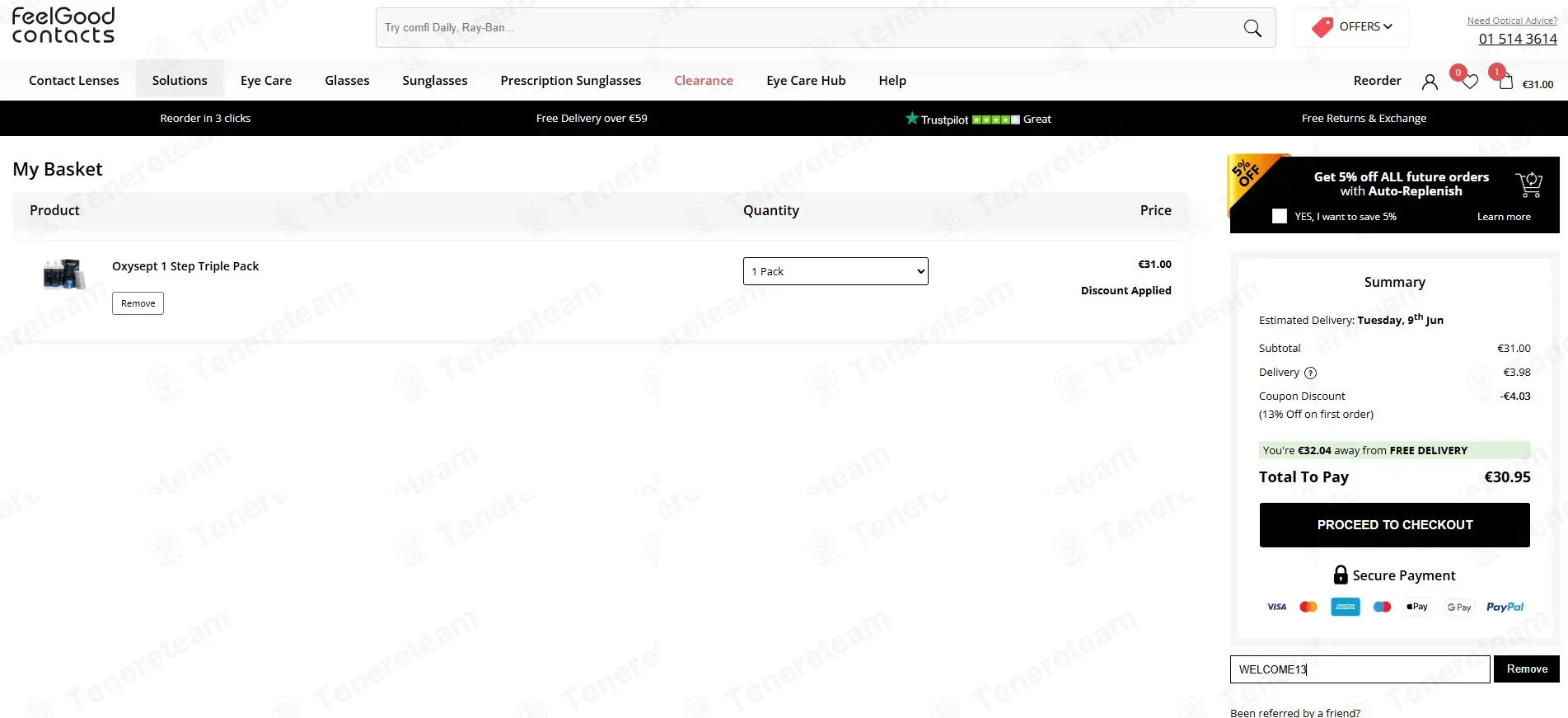
Task: Open the Sunglasses menu
Action: pos(435,80)
